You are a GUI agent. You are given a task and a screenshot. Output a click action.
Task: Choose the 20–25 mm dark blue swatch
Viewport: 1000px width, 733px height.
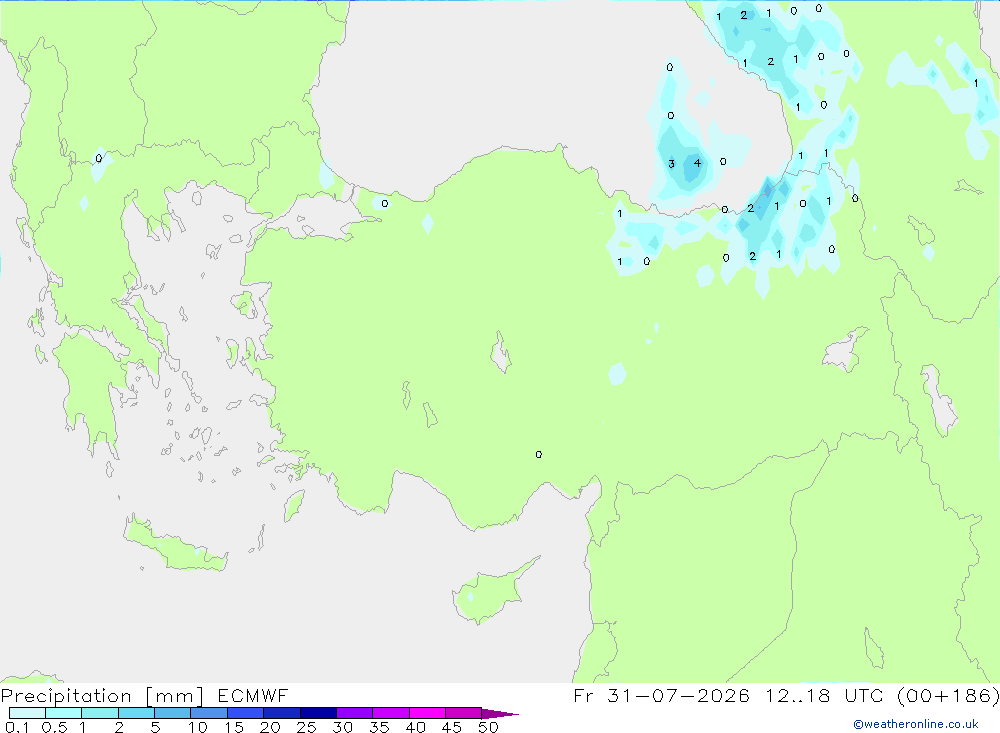[281, 713]
